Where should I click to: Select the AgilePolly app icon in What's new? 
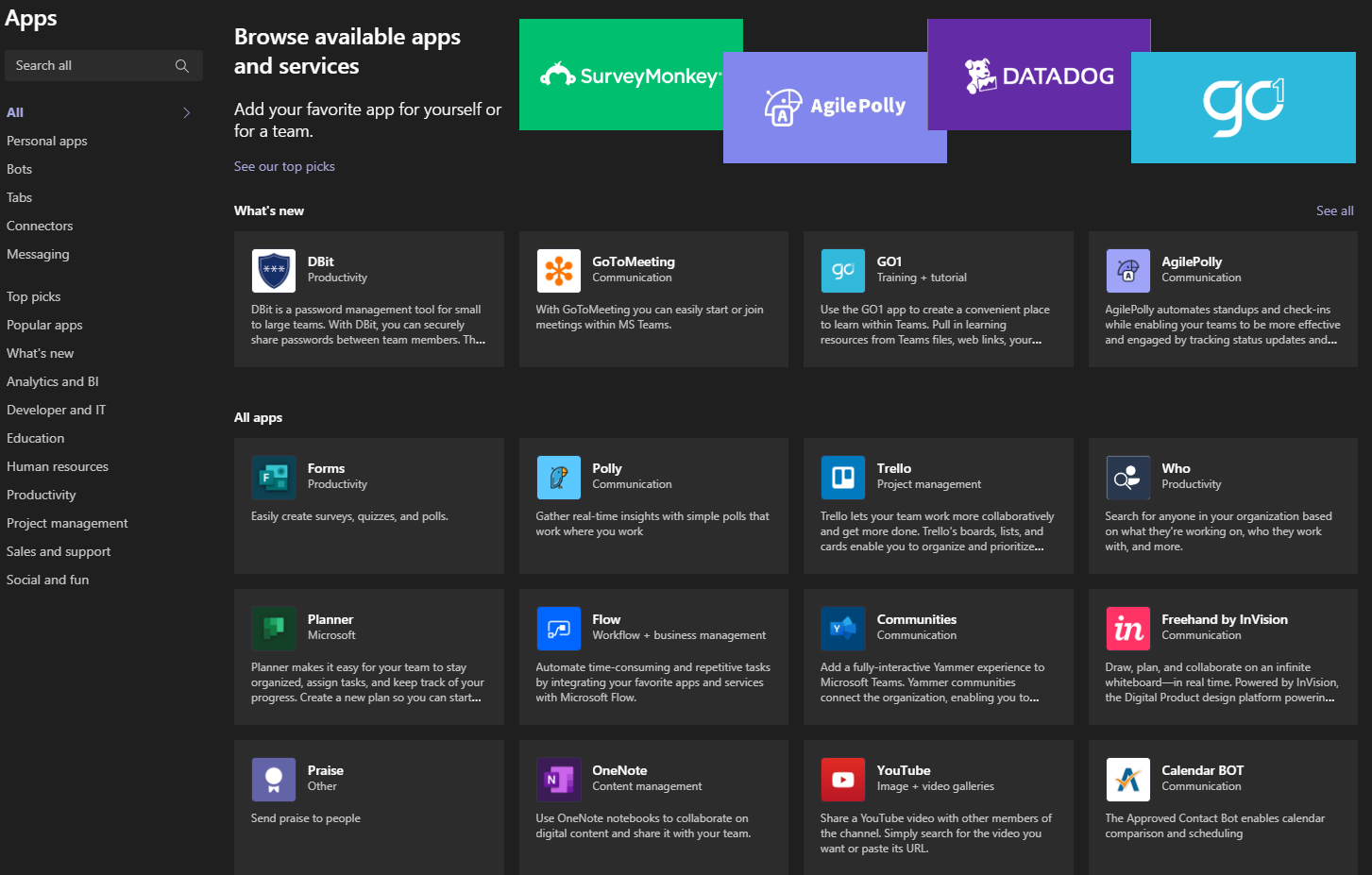(x=1128, y=271)
